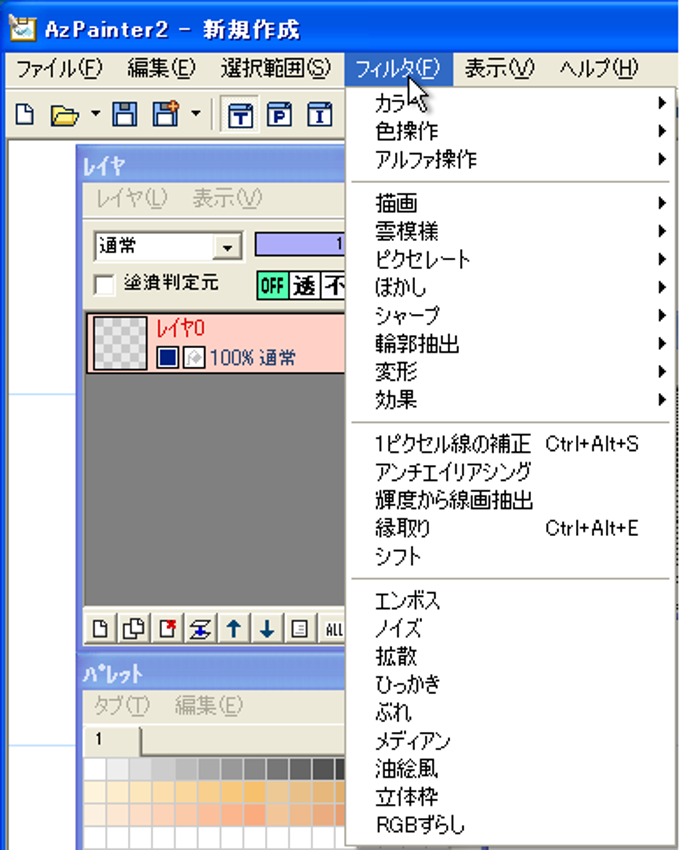Click the floppy disk save icon
Image resolution: width=680 pixels, height=850 pixels.
pyautogui.click(x=125, y=115)
